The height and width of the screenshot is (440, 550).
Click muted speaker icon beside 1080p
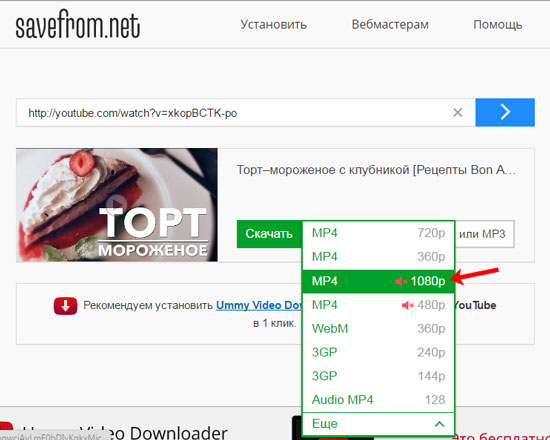click(401, 281)
